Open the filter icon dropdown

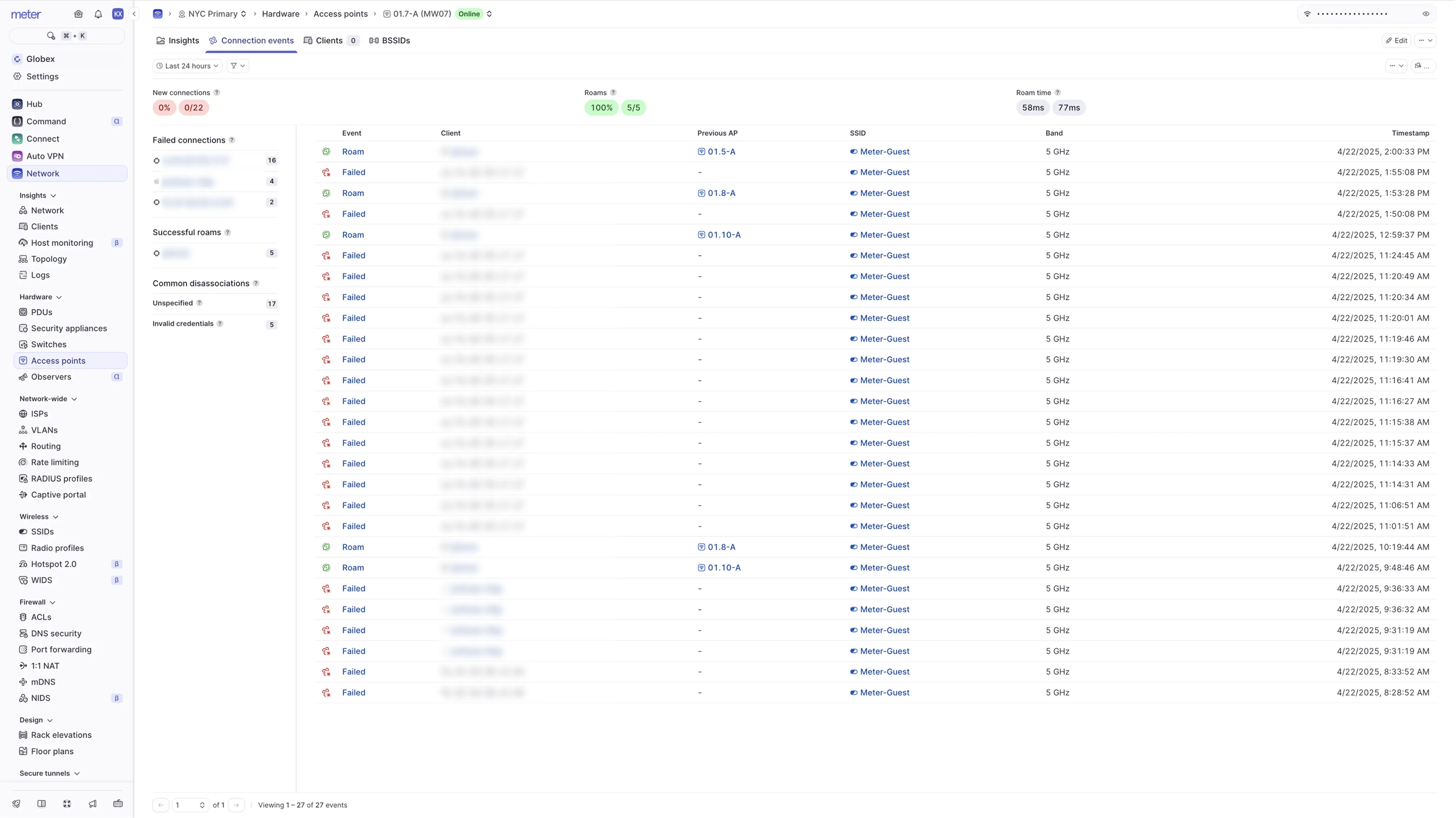[x=238, y=66]
